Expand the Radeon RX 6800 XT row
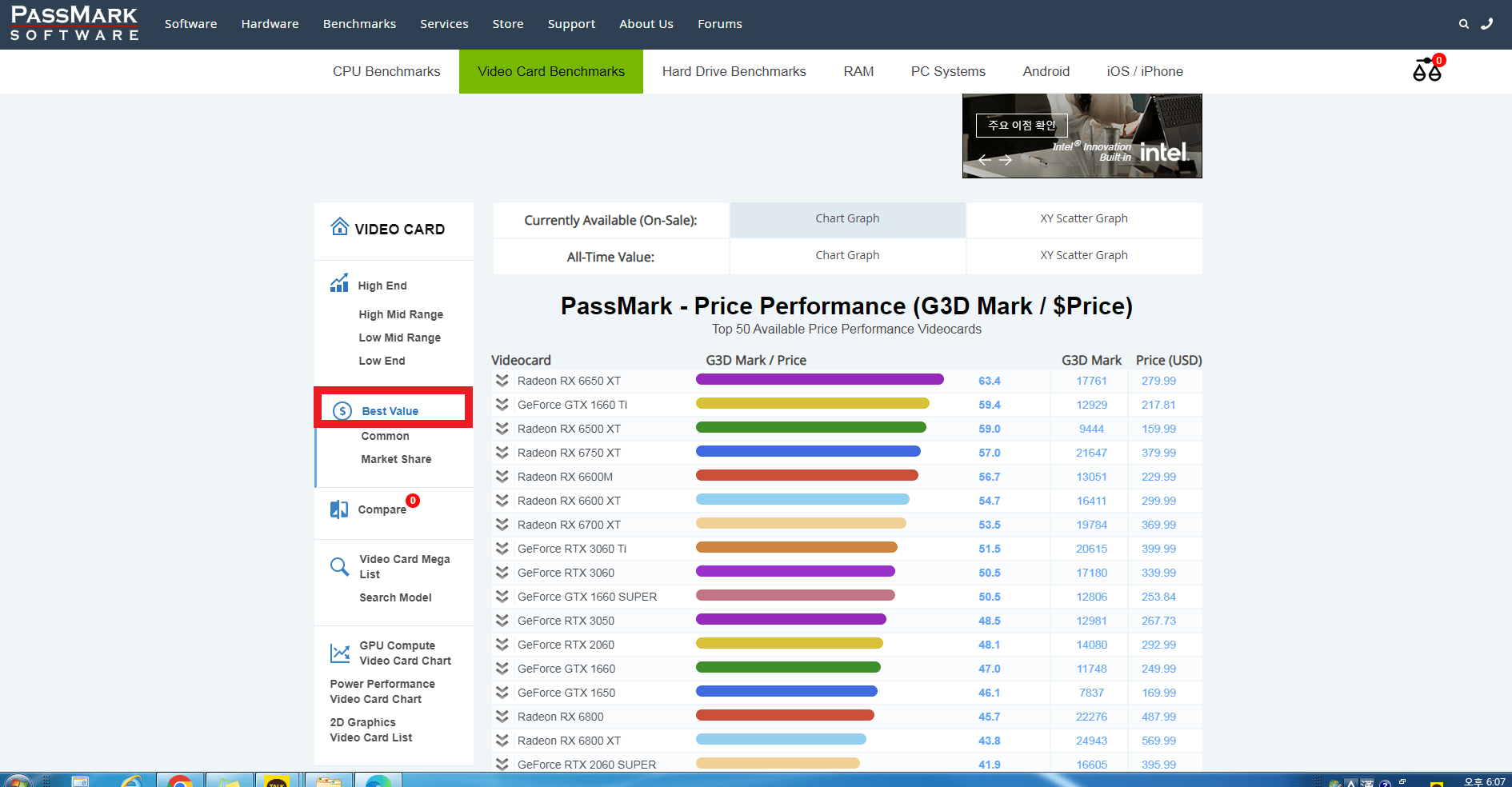The height and width of the screenshot is (787, 1512). point(502,741)
